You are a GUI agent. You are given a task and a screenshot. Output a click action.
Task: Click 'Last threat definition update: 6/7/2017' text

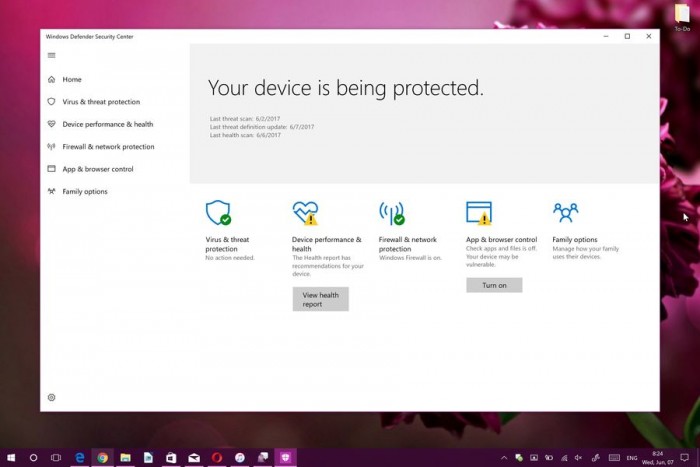262,127
